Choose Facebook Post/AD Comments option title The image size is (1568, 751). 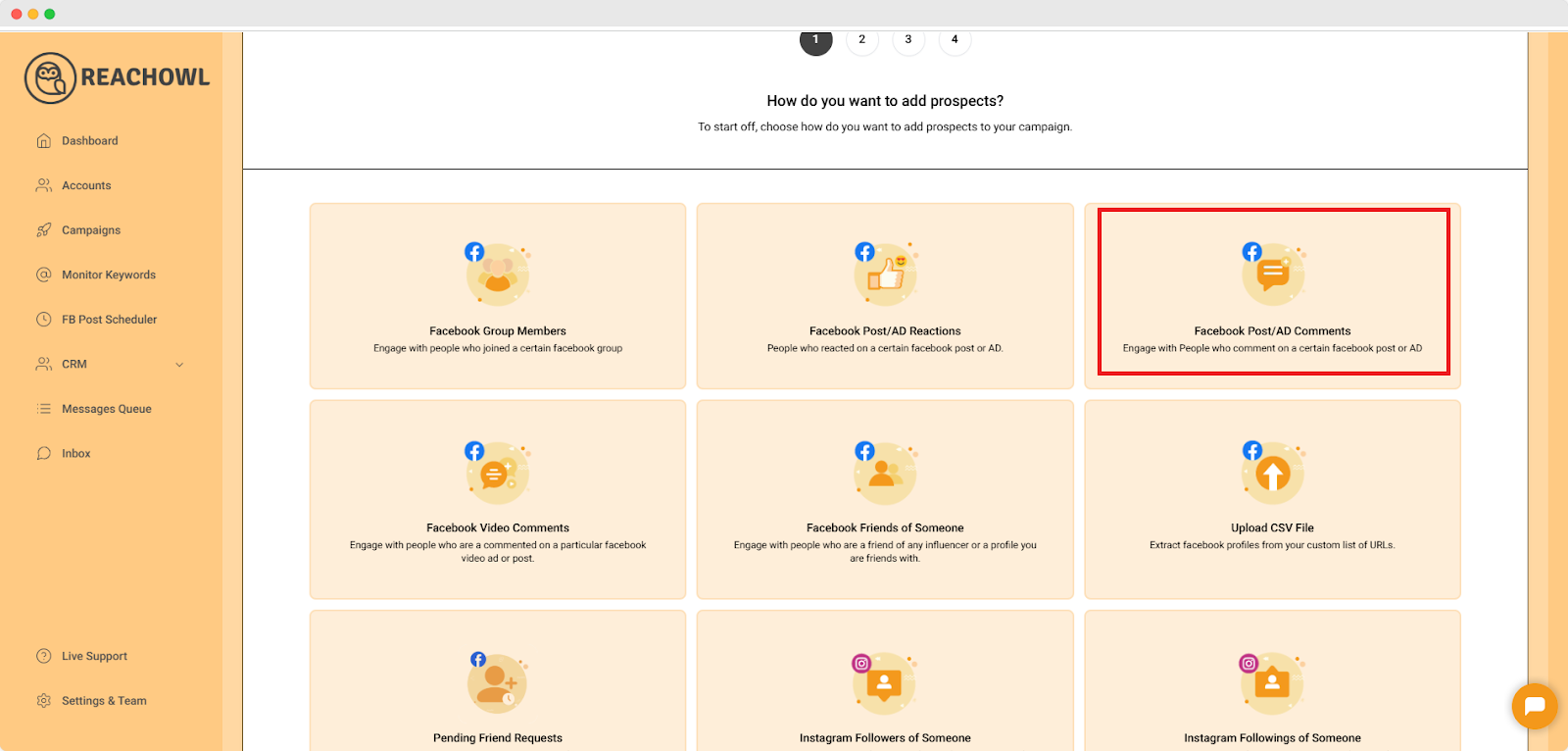[x=1272, y=331]
